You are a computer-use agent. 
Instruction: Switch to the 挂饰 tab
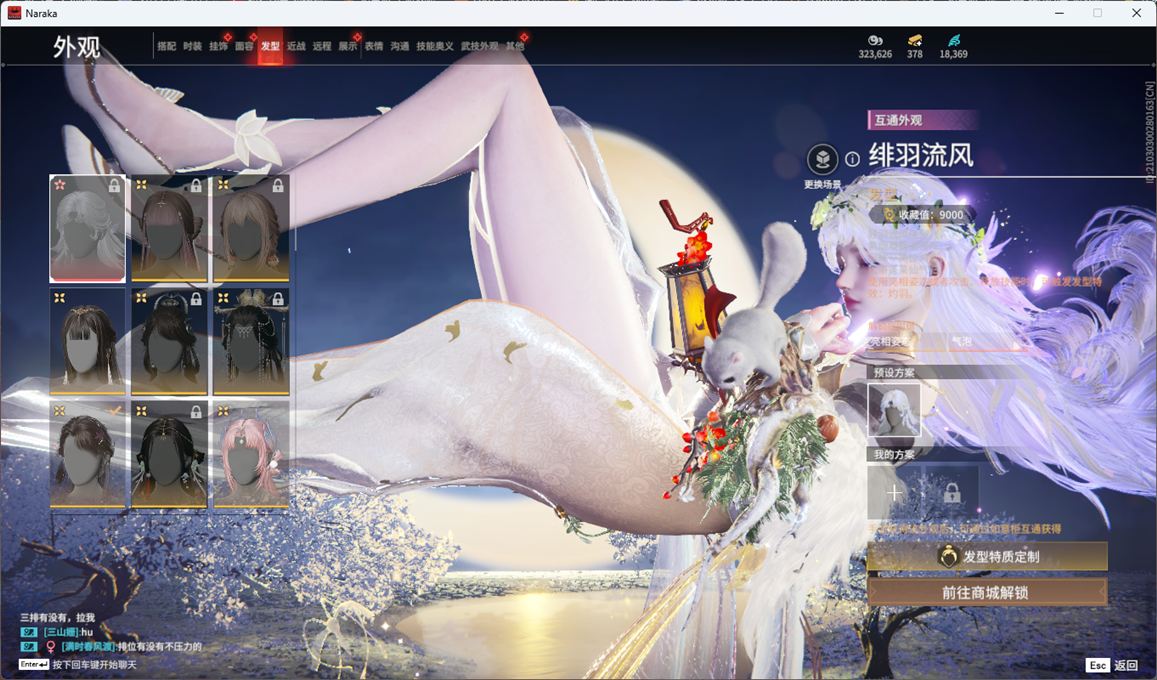218,46
